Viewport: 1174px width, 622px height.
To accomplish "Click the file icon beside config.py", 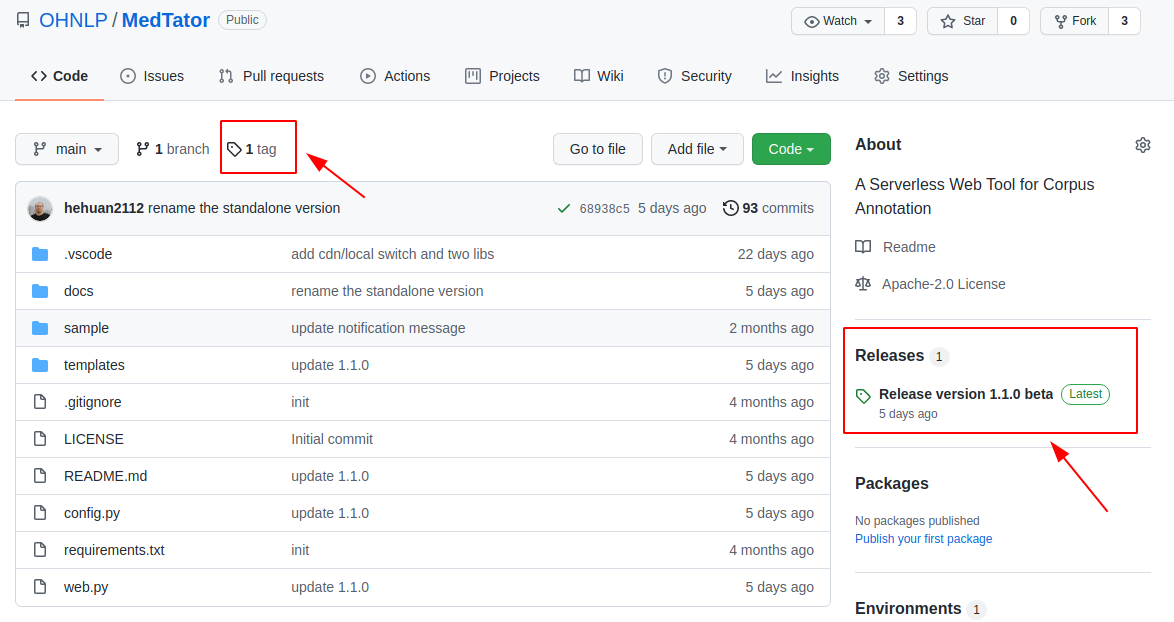I will click(40, 513).
